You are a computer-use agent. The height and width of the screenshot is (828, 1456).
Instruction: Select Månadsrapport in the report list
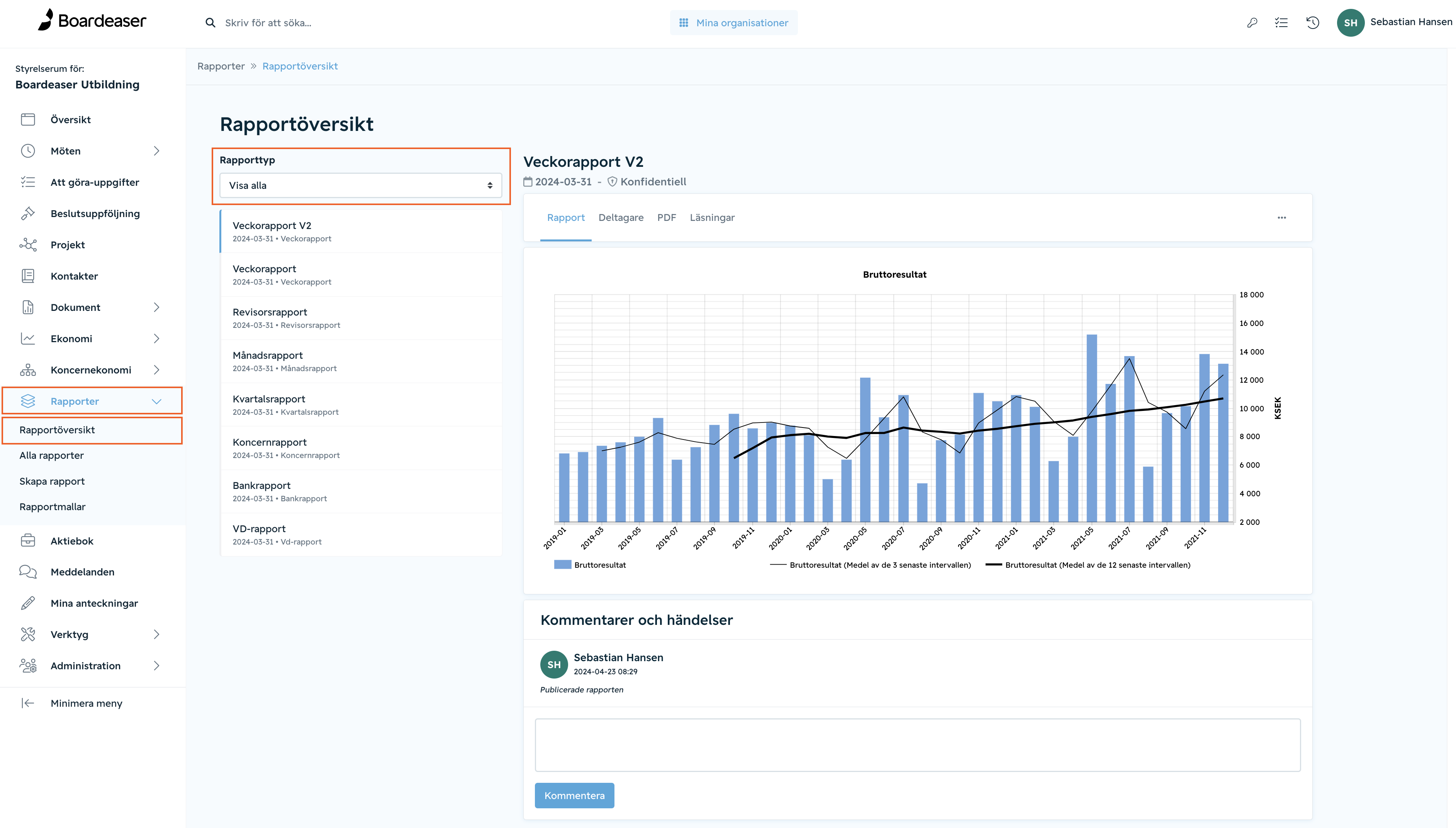[361, 361]
